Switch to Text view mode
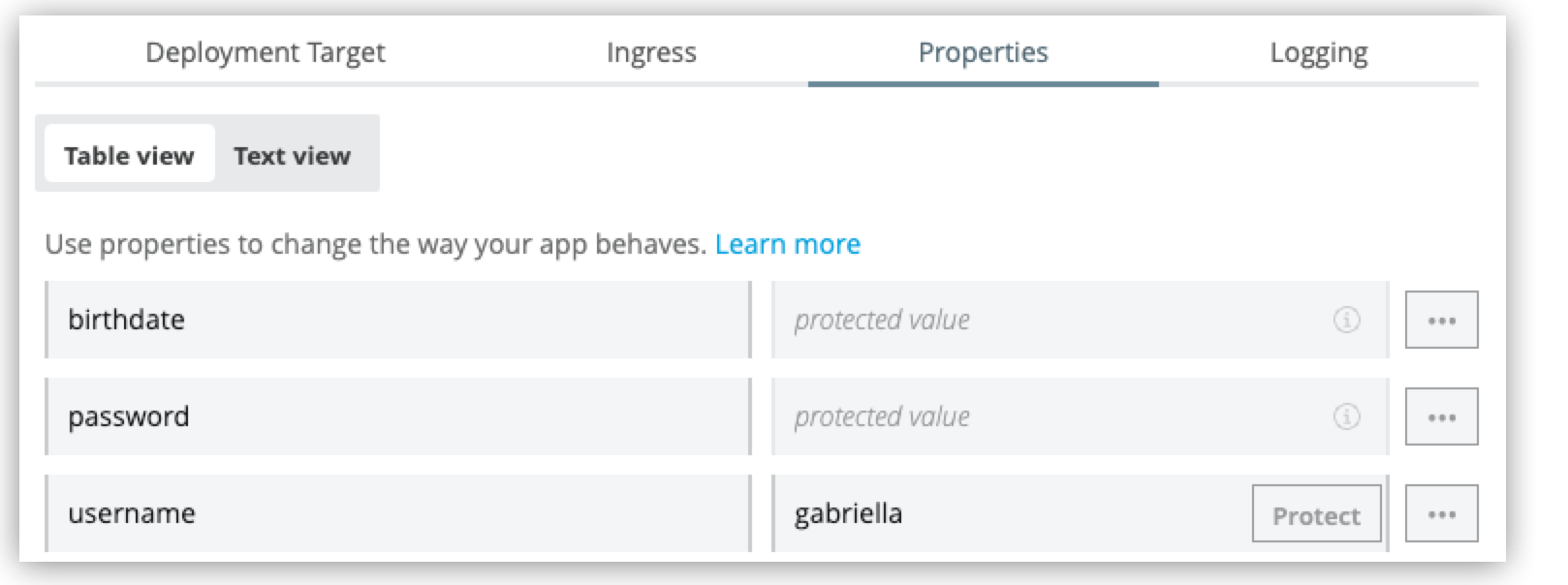The width and height of the screenshot is (1568, 585). (x=291, y=154)
